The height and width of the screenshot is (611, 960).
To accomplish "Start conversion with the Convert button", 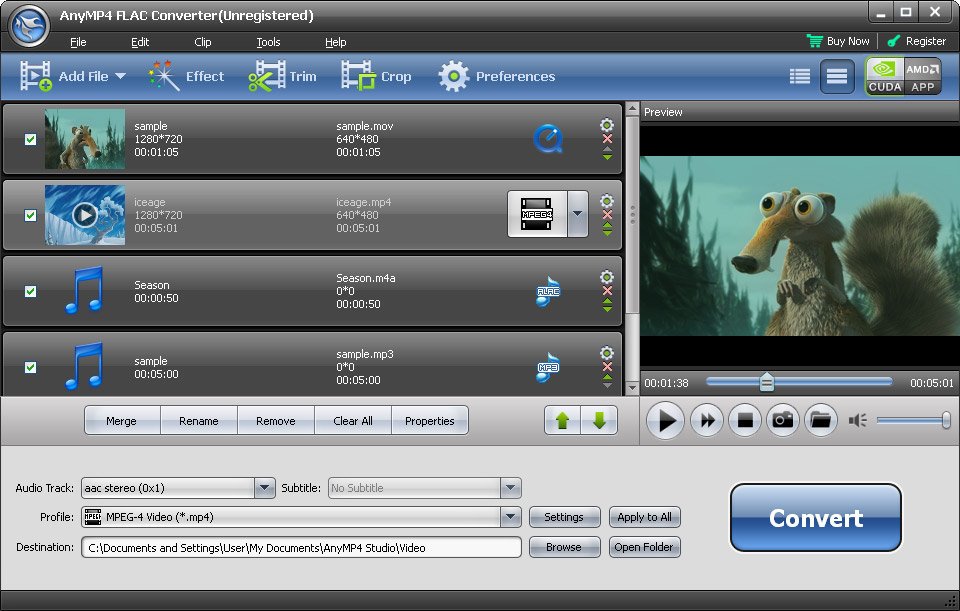I will tap(816, 518).
